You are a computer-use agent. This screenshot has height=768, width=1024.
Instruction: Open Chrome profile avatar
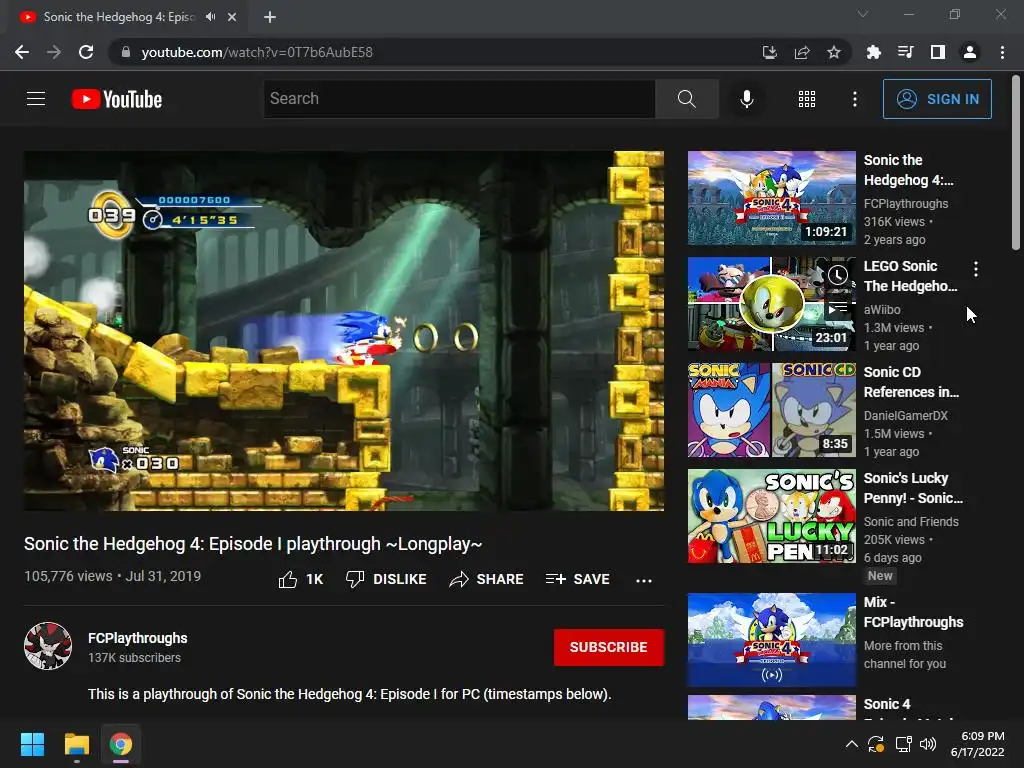pyautogui.click(x=970, y=52)
